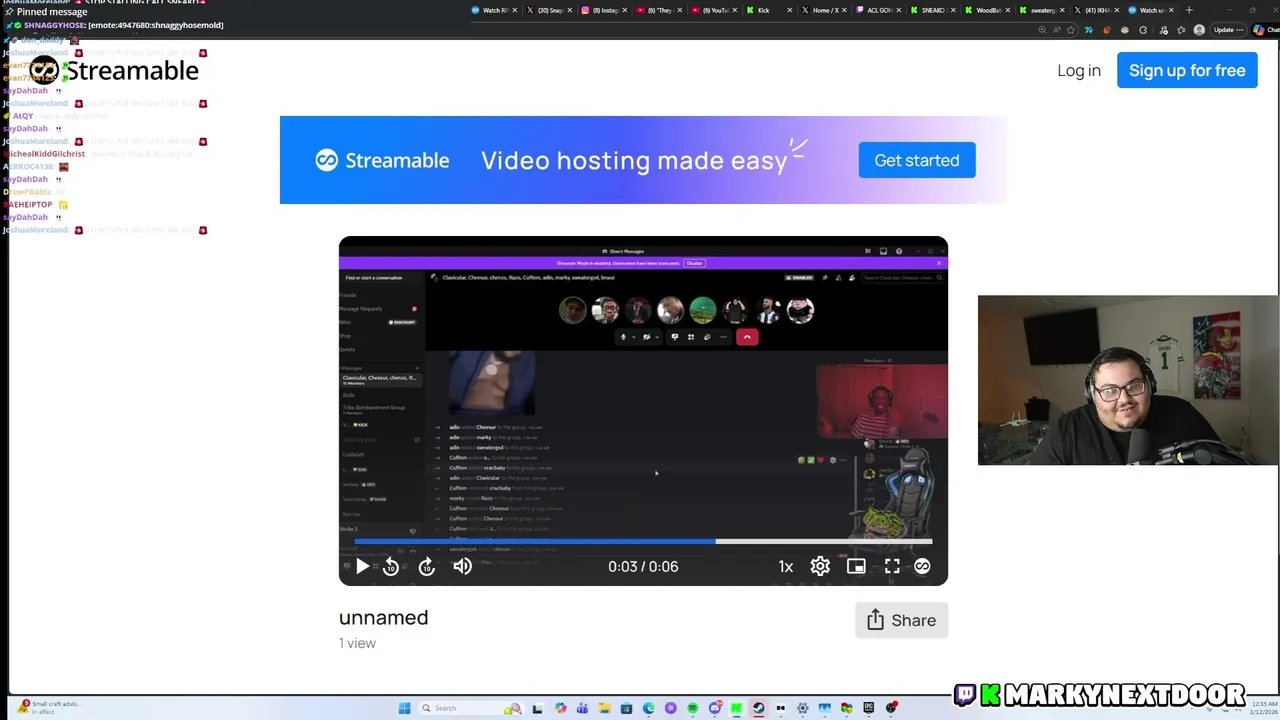Click the Streamable header logo
1280x720 pixels.
coord(114,70)
